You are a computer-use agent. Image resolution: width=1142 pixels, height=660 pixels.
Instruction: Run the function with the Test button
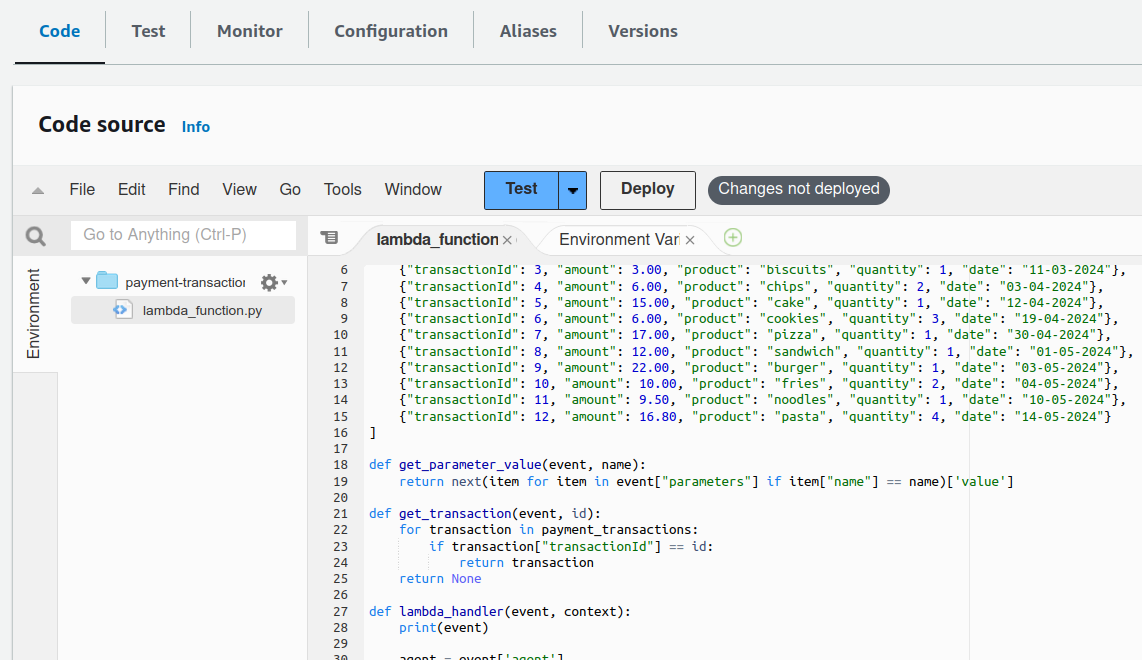(x=520, y=189)
